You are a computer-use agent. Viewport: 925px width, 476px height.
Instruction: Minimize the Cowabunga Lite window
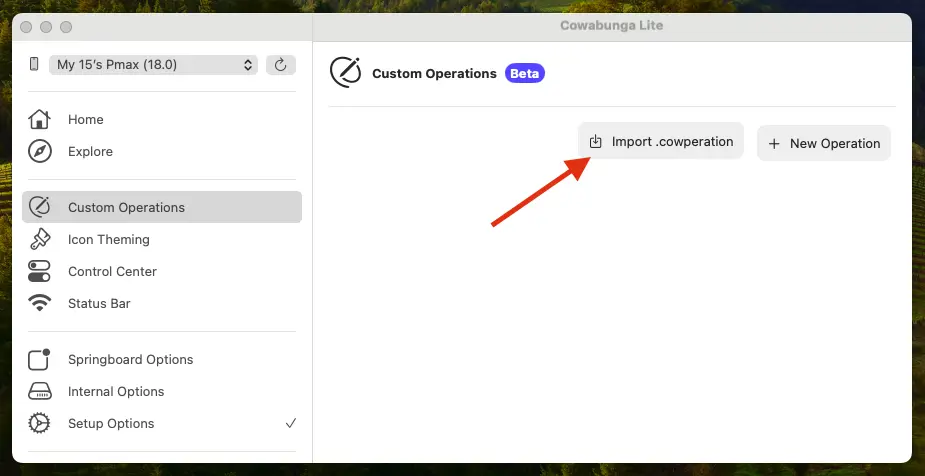coord(46,27)
